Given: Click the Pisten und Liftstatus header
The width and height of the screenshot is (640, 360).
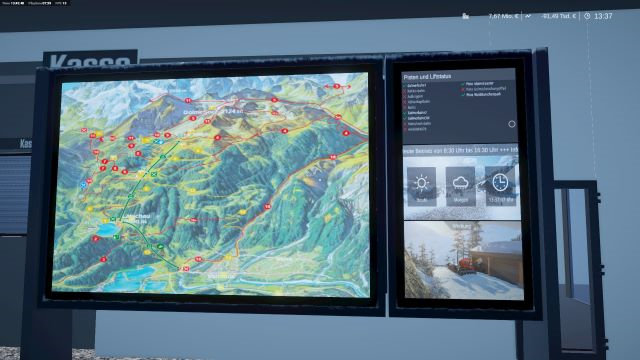Looking at the screenshot, I should (x=427, y=77).
